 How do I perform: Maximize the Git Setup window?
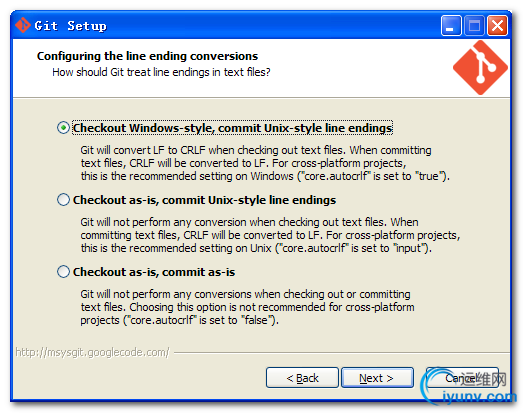click(474, 25)
